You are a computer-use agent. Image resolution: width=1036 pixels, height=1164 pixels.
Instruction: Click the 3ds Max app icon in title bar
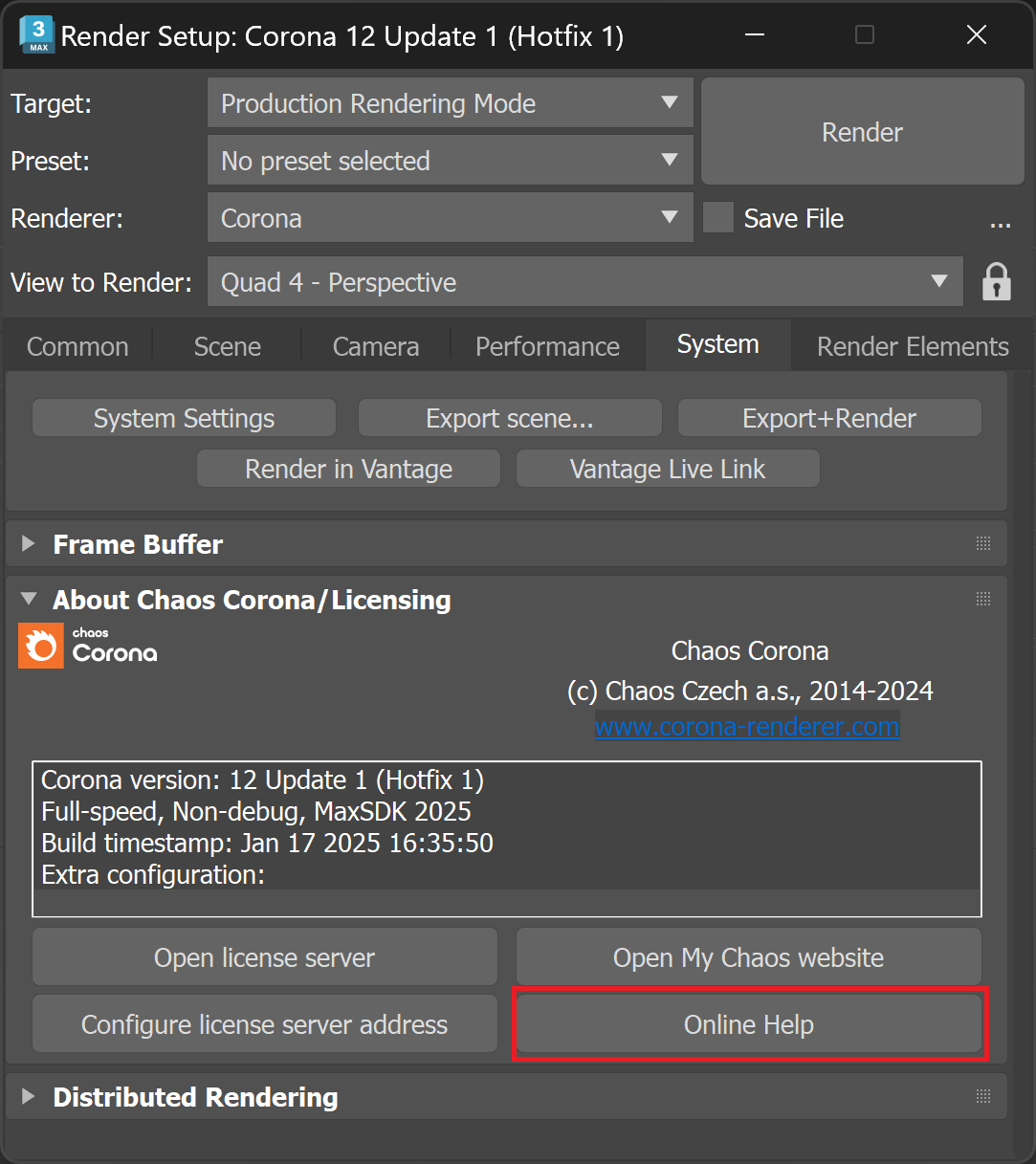[x=35, y=35]
